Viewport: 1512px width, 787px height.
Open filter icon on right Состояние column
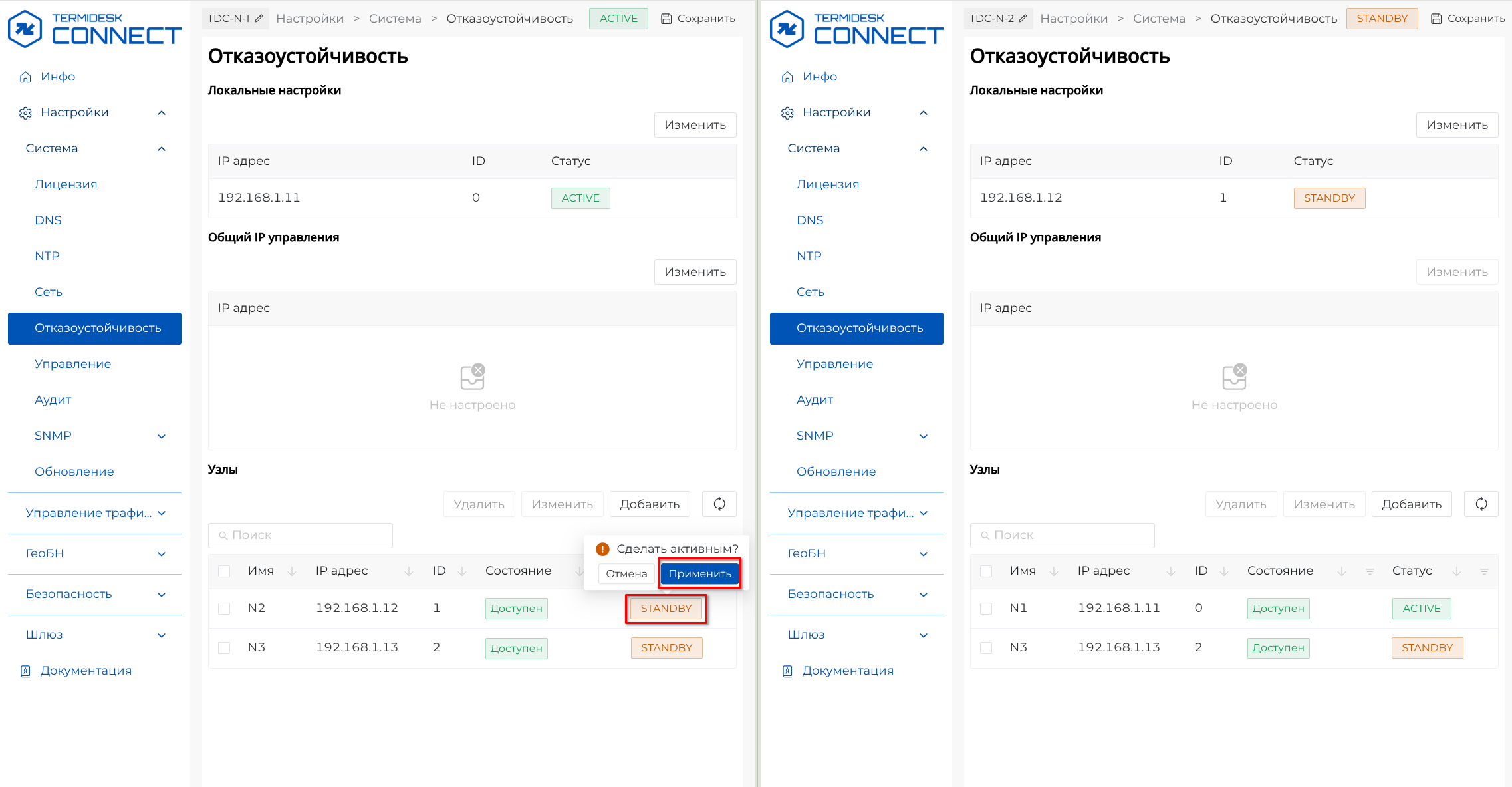1370,571
